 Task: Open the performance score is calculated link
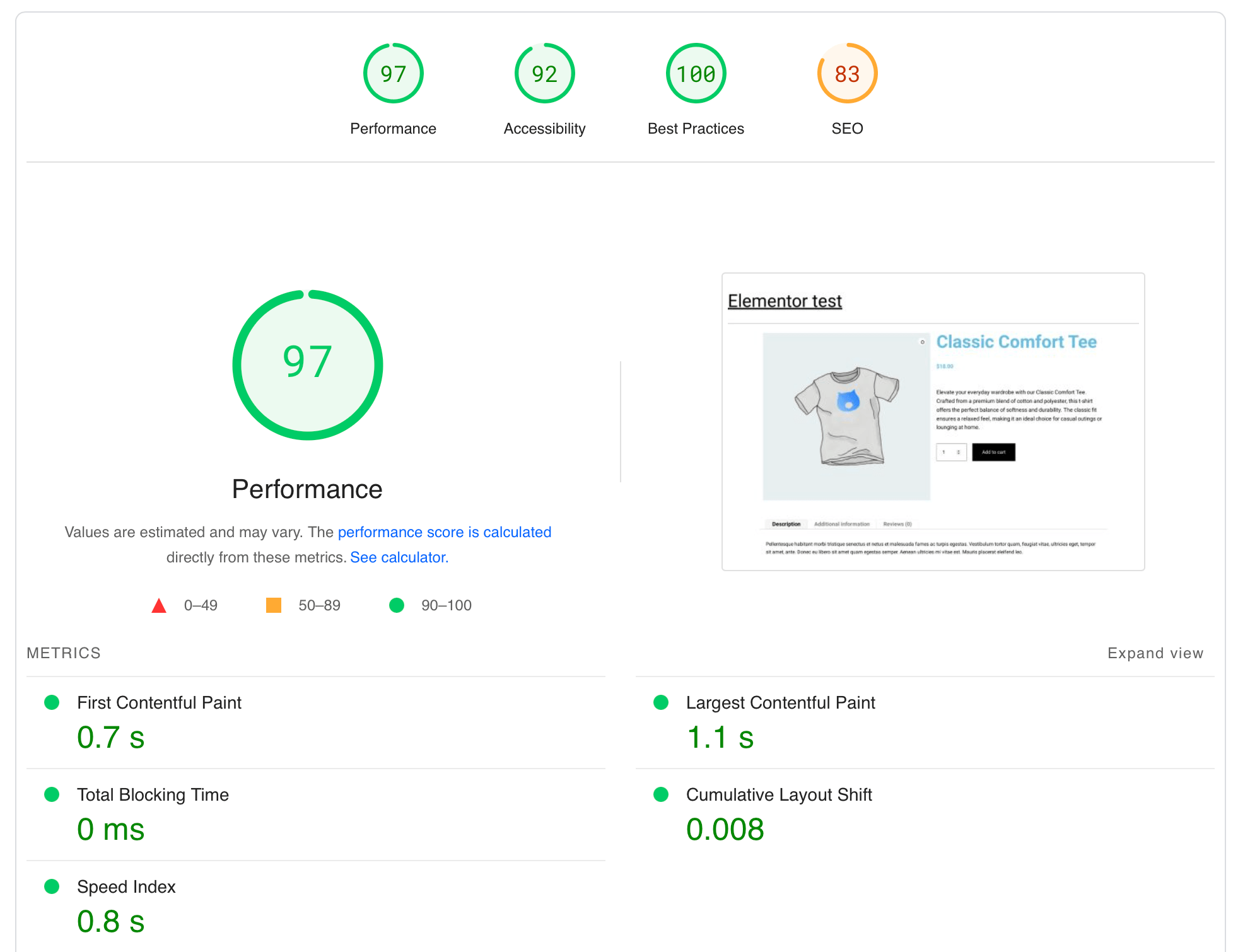coord(444,532)
